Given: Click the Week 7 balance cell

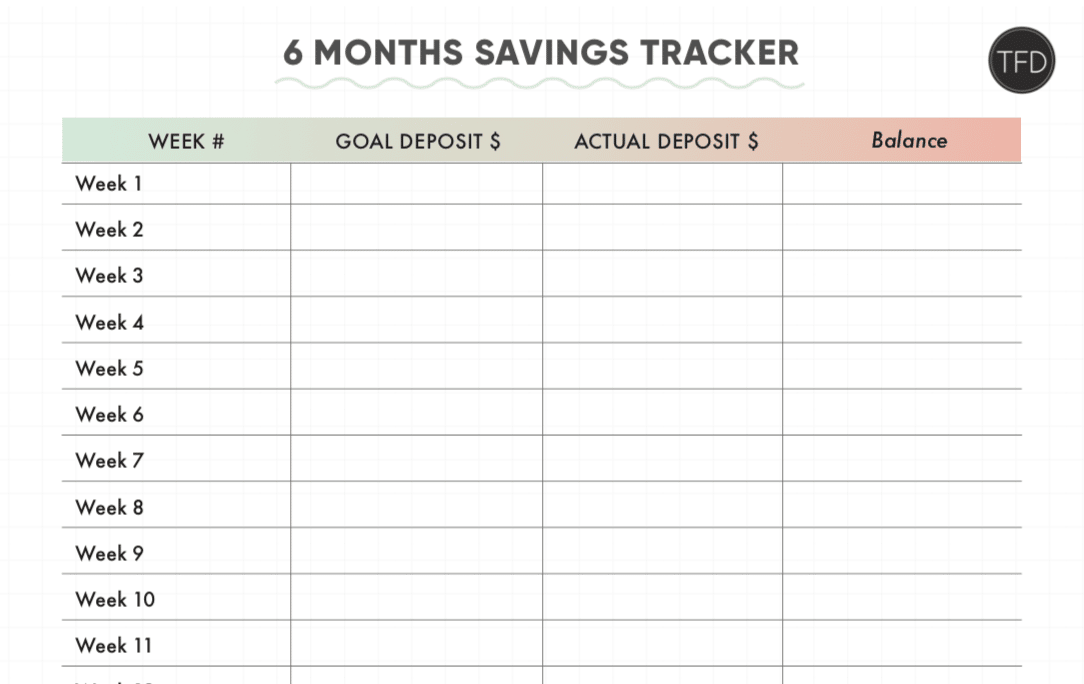Looking at the screenshot, I should [902, 459].
